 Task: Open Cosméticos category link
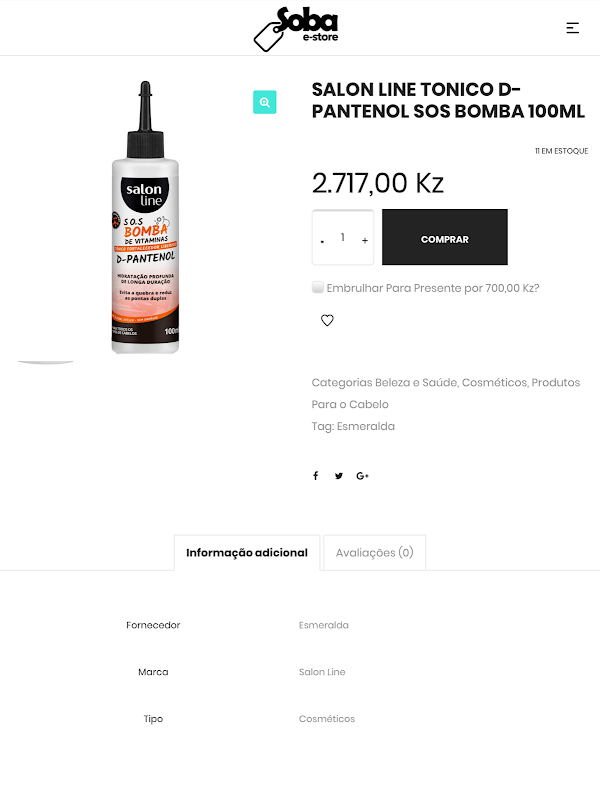pyautogui.click(x=494, y=383)
